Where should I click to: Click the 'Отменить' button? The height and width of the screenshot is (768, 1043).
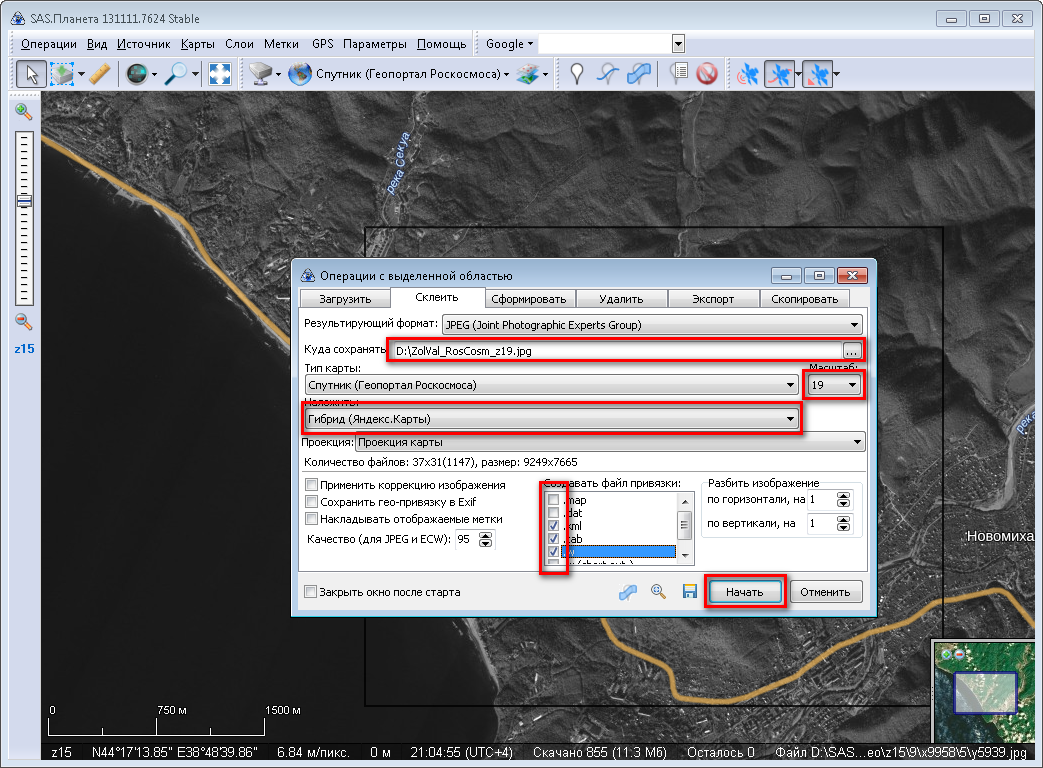tap(825, 592)
